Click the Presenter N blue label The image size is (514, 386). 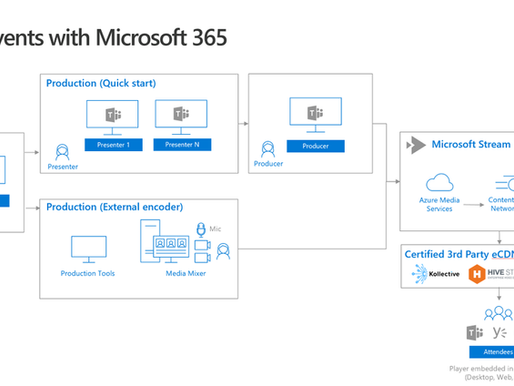[182, 145]
